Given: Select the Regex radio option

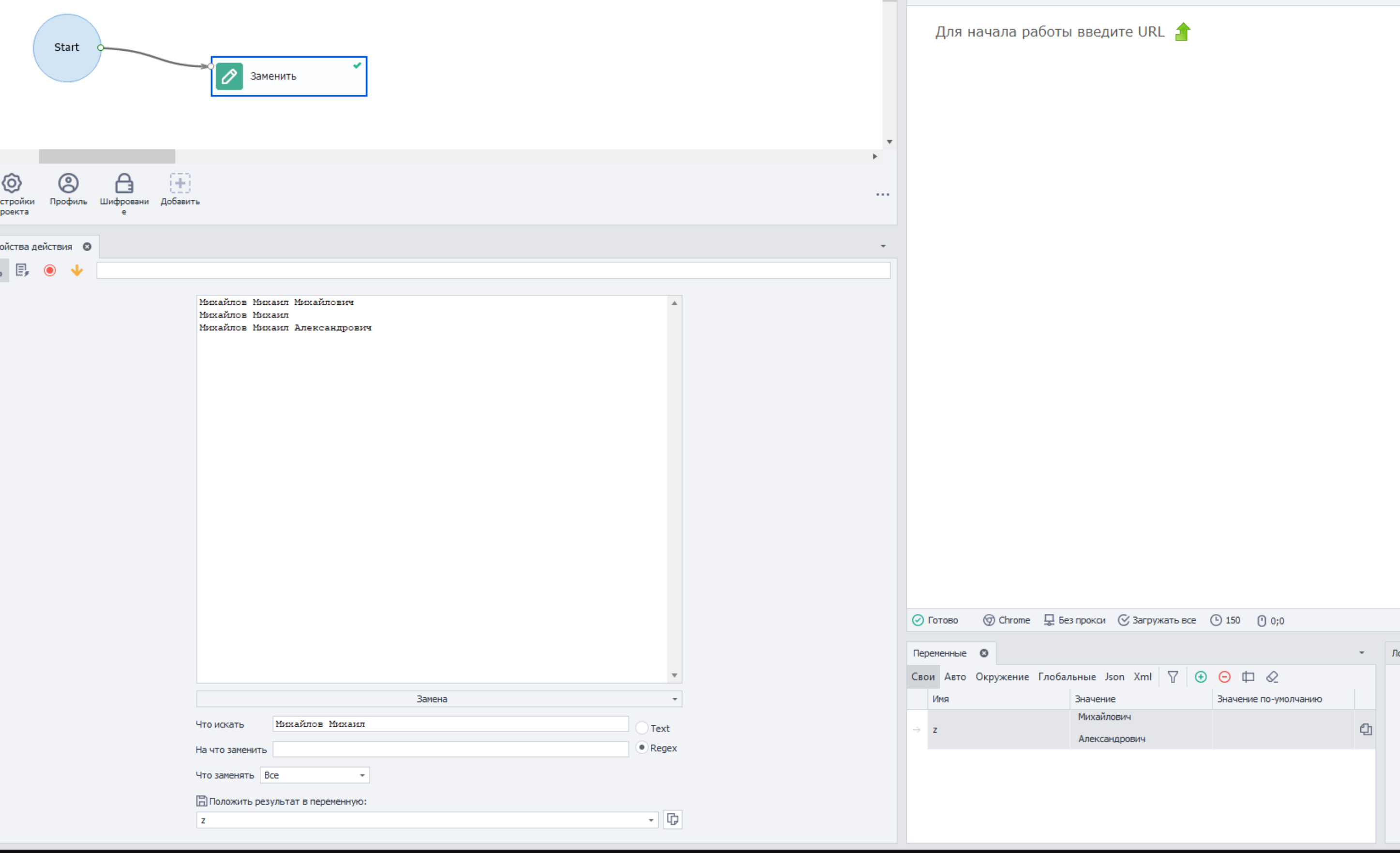Looking at the screenshot, I should [x=642, y=748].
